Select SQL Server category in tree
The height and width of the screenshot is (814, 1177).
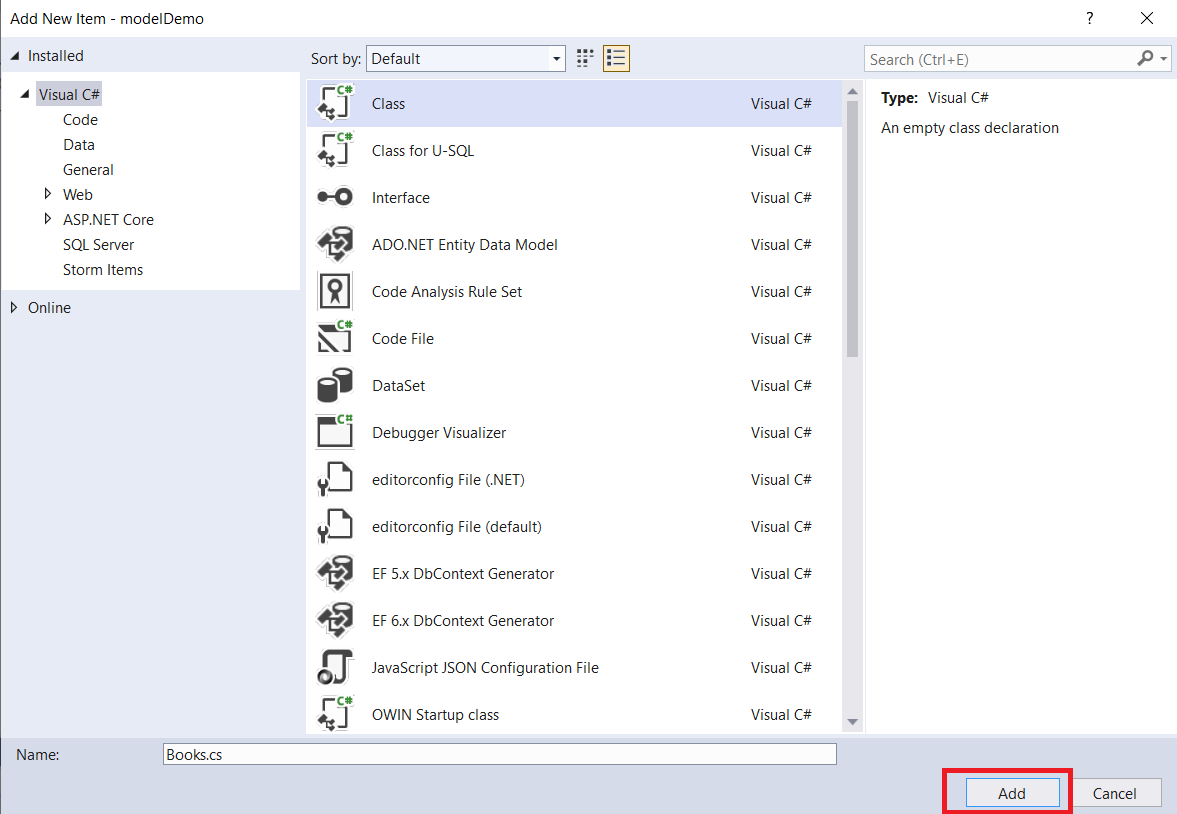click(98, 245)
